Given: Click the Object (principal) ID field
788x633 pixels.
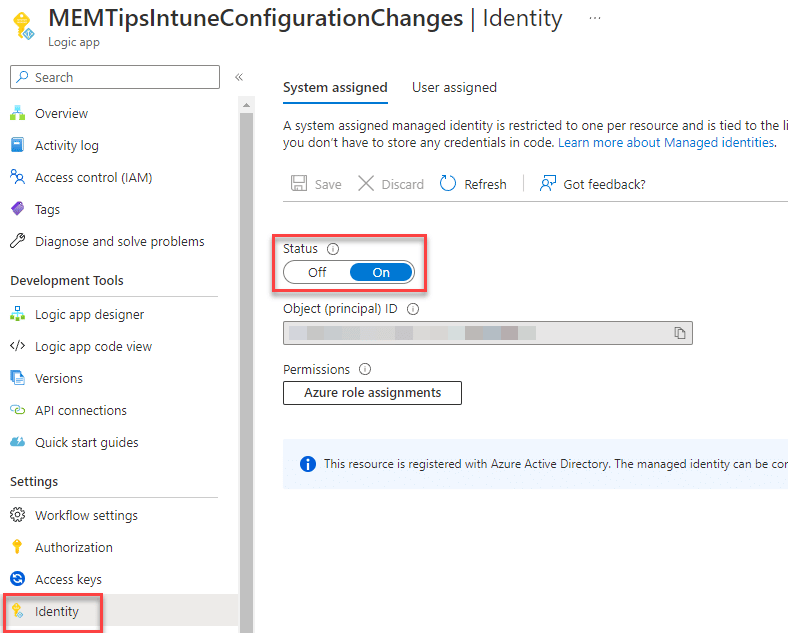Looking at the screenshot, I should [487, 333].
